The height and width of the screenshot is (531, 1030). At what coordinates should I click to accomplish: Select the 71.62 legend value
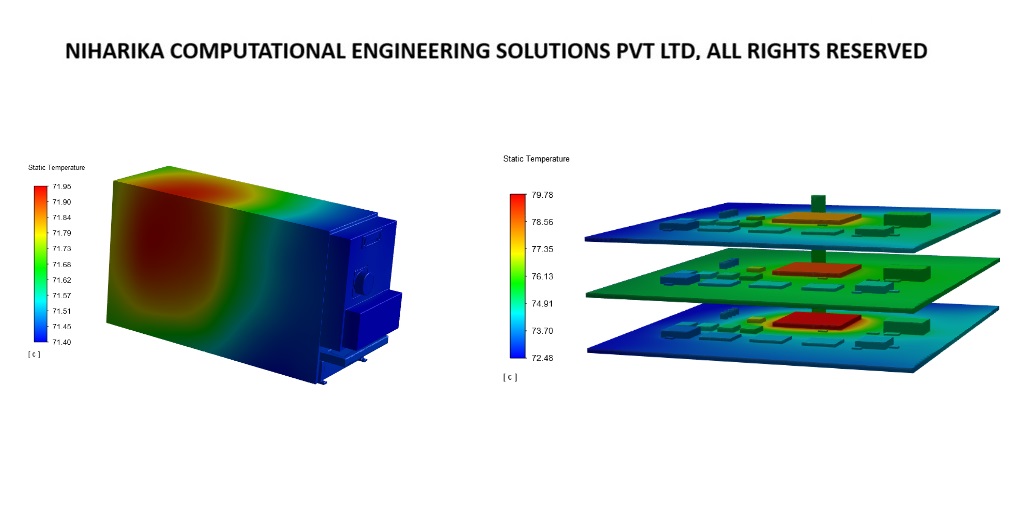(x=62, y=280)
